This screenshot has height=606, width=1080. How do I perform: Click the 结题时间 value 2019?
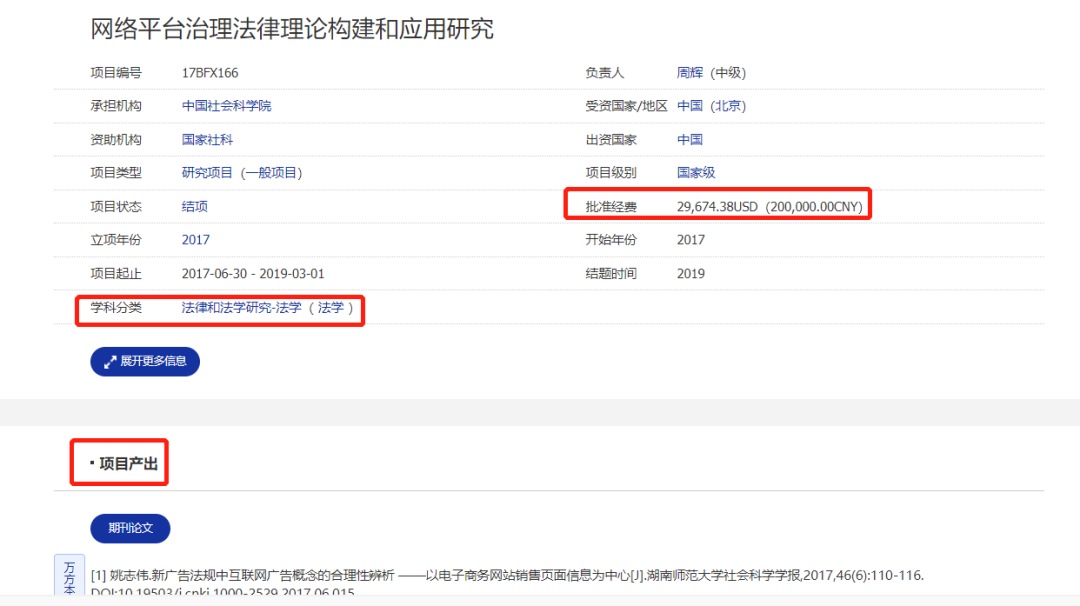[690, 274]
